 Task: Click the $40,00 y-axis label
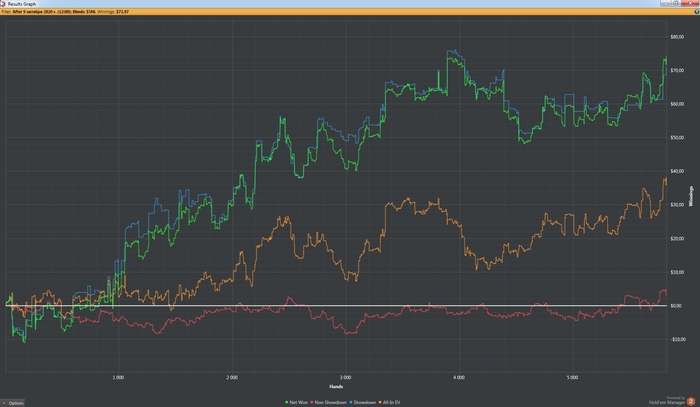677,171
